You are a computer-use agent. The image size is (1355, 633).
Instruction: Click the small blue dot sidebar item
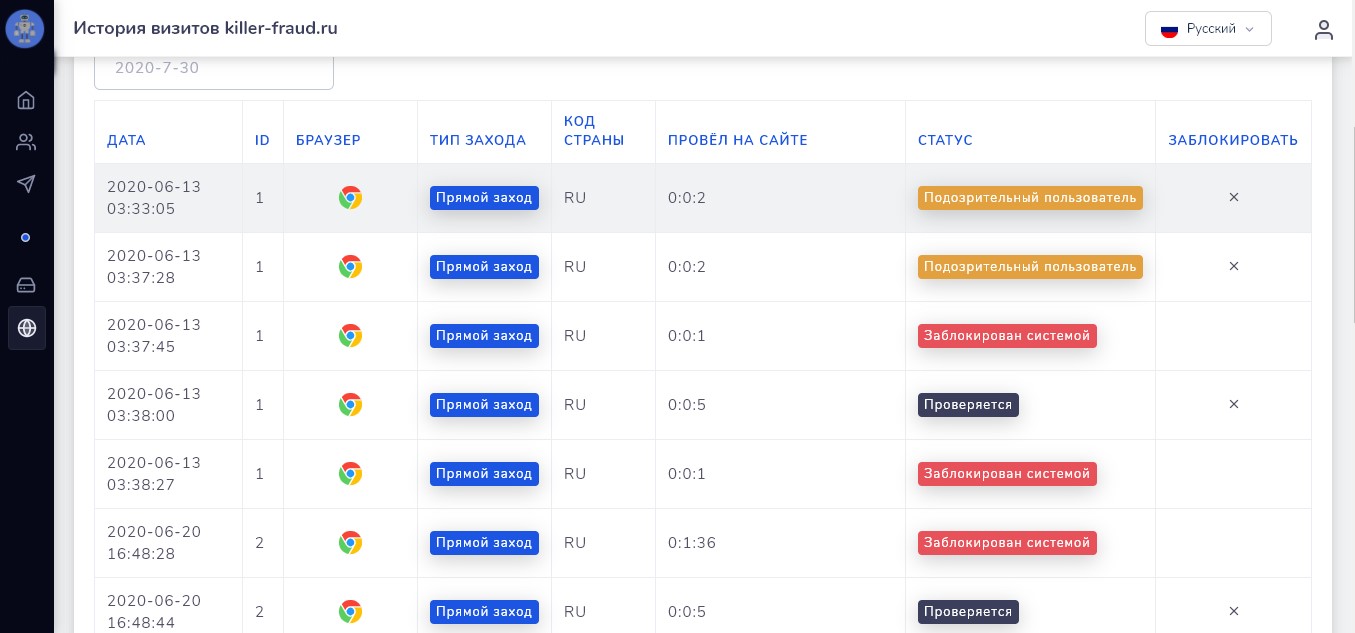(26, 237)
